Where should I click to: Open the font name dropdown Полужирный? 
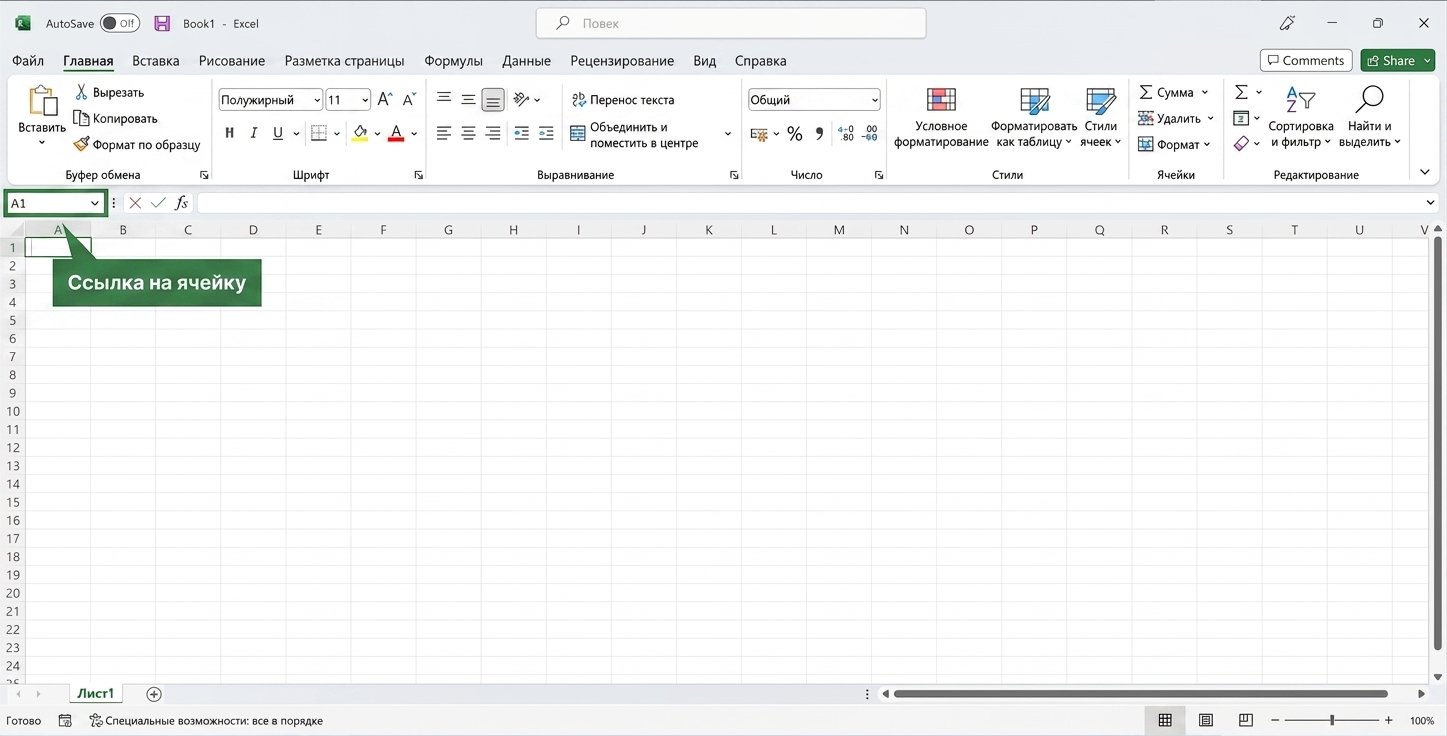(x=317, y=100)
